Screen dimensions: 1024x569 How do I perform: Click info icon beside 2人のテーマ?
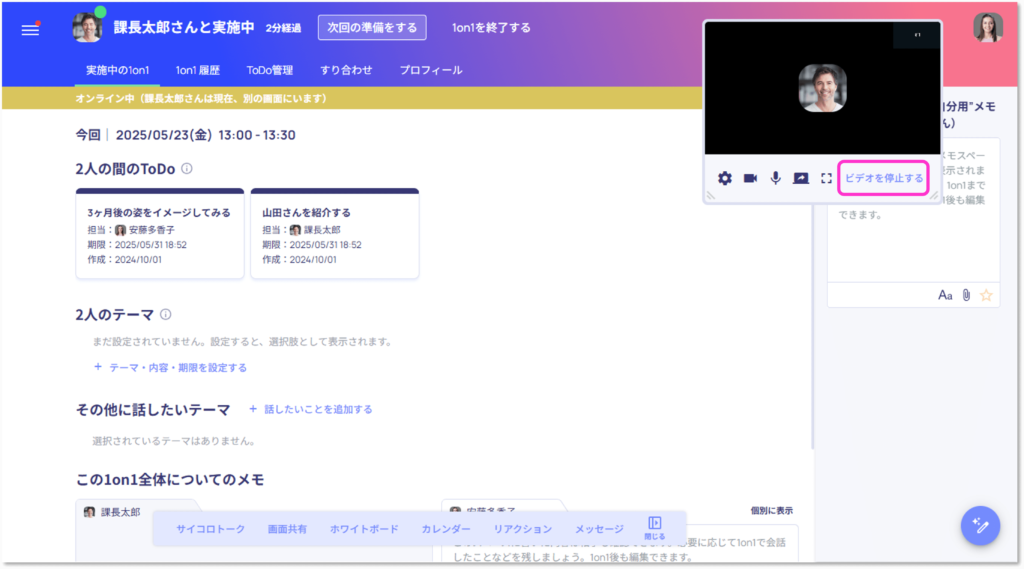[166, 314]
